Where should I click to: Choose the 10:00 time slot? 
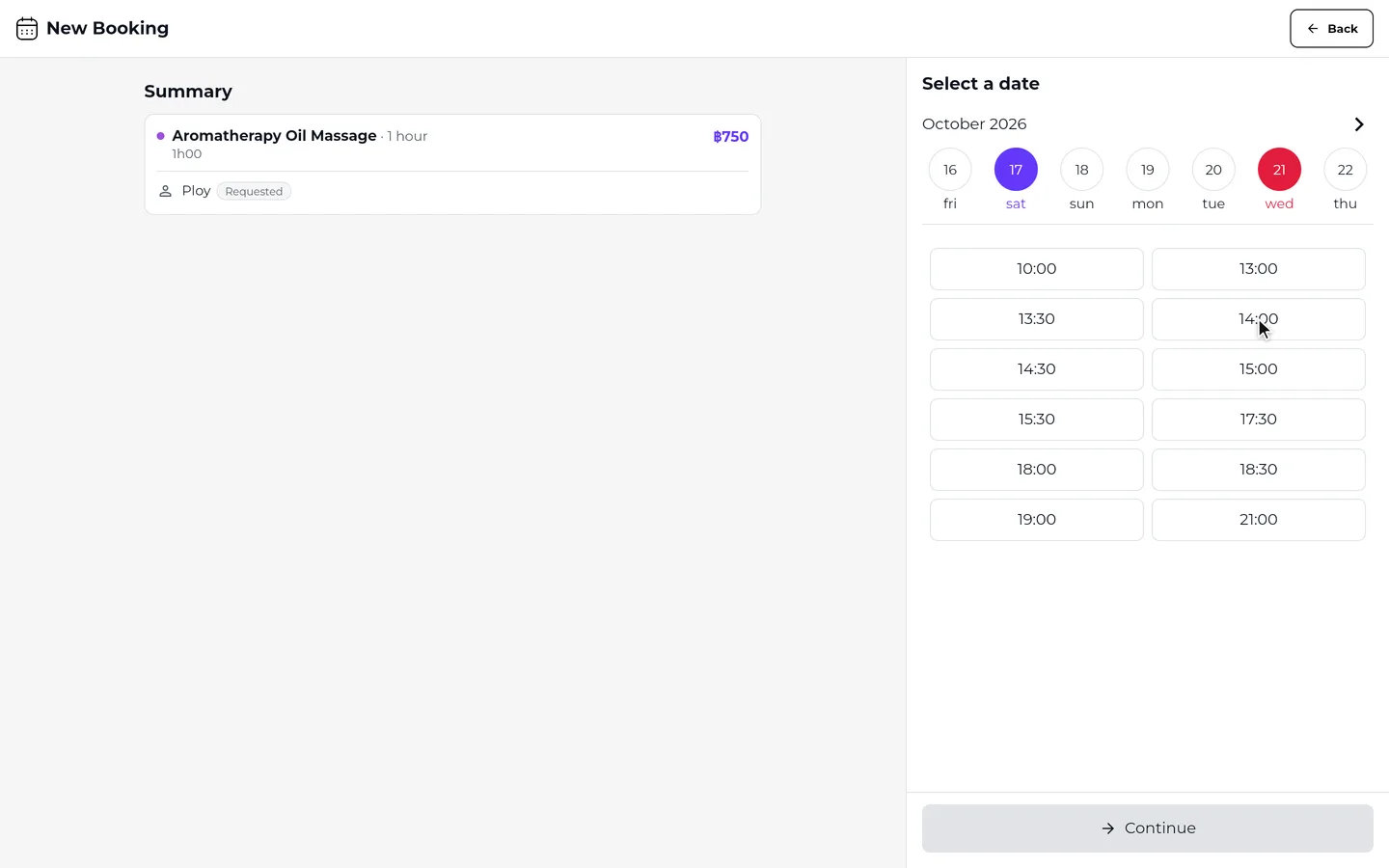1037,269
